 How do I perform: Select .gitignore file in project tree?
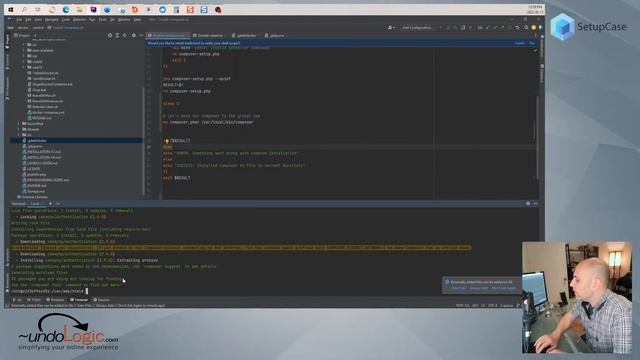pos(32,146)
